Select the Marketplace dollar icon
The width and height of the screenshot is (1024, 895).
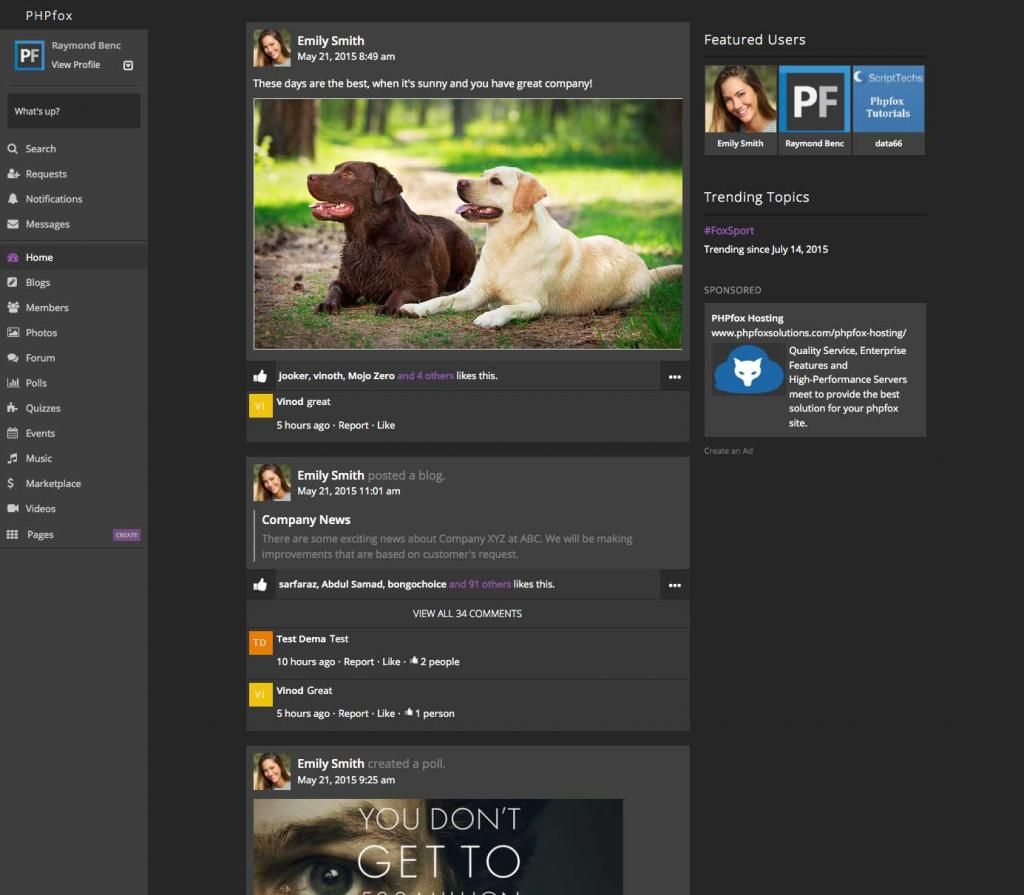point(14,483)
